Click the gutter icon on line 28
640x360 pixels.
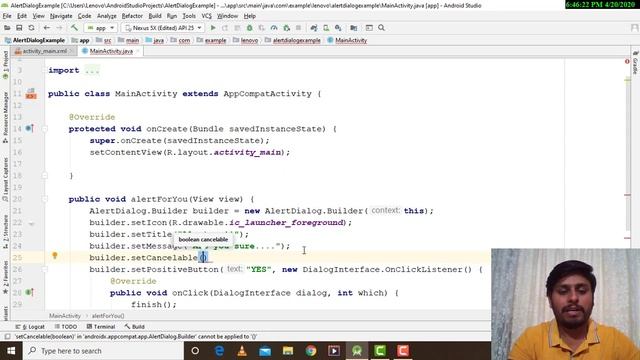coord(29,292)
